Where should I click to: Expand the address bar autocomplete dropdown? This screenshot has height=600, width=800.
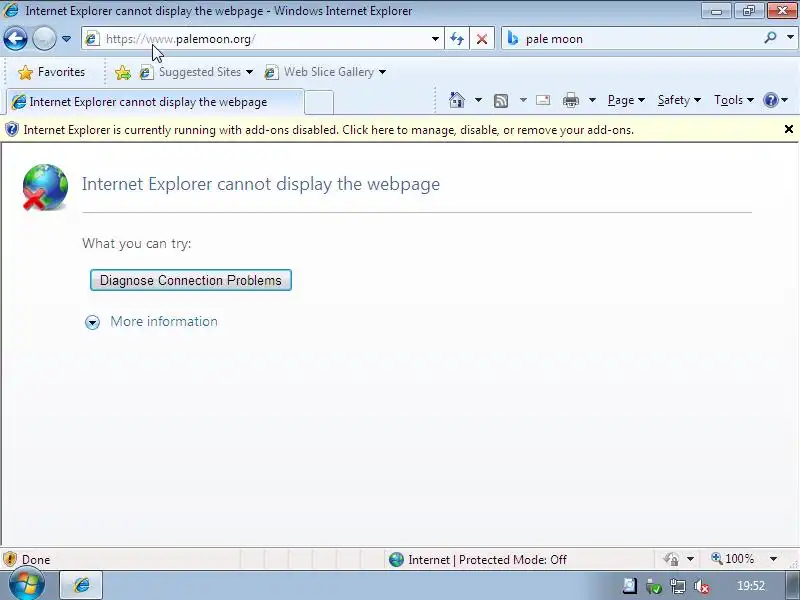point(435,39)
